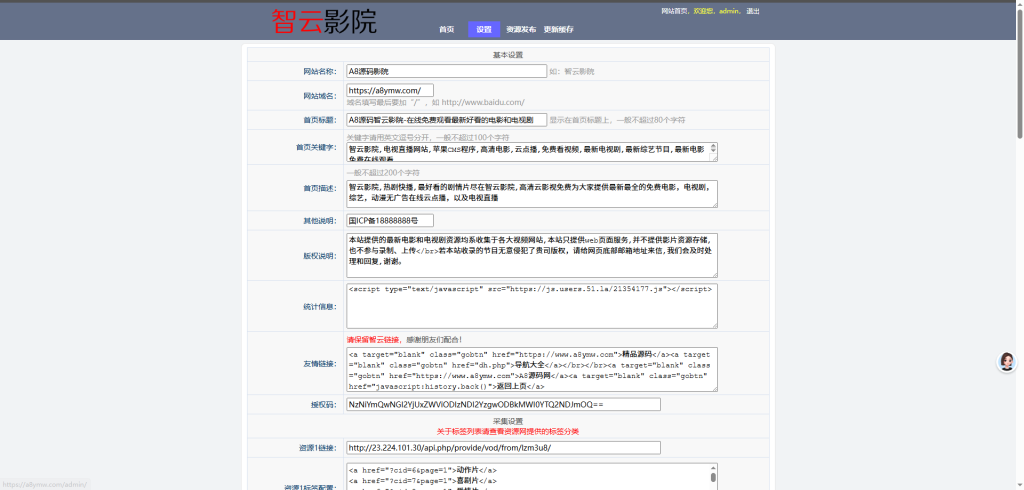Click the 首页关键字 textarea
The width and height of the screenshot is (1024, 490).
coord(532,152)
